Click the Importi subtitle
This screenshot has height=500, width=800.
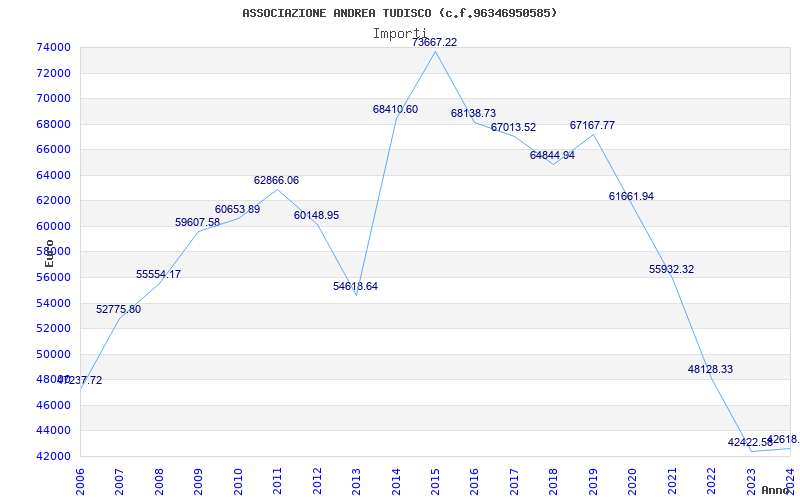[x=399, y=34]
